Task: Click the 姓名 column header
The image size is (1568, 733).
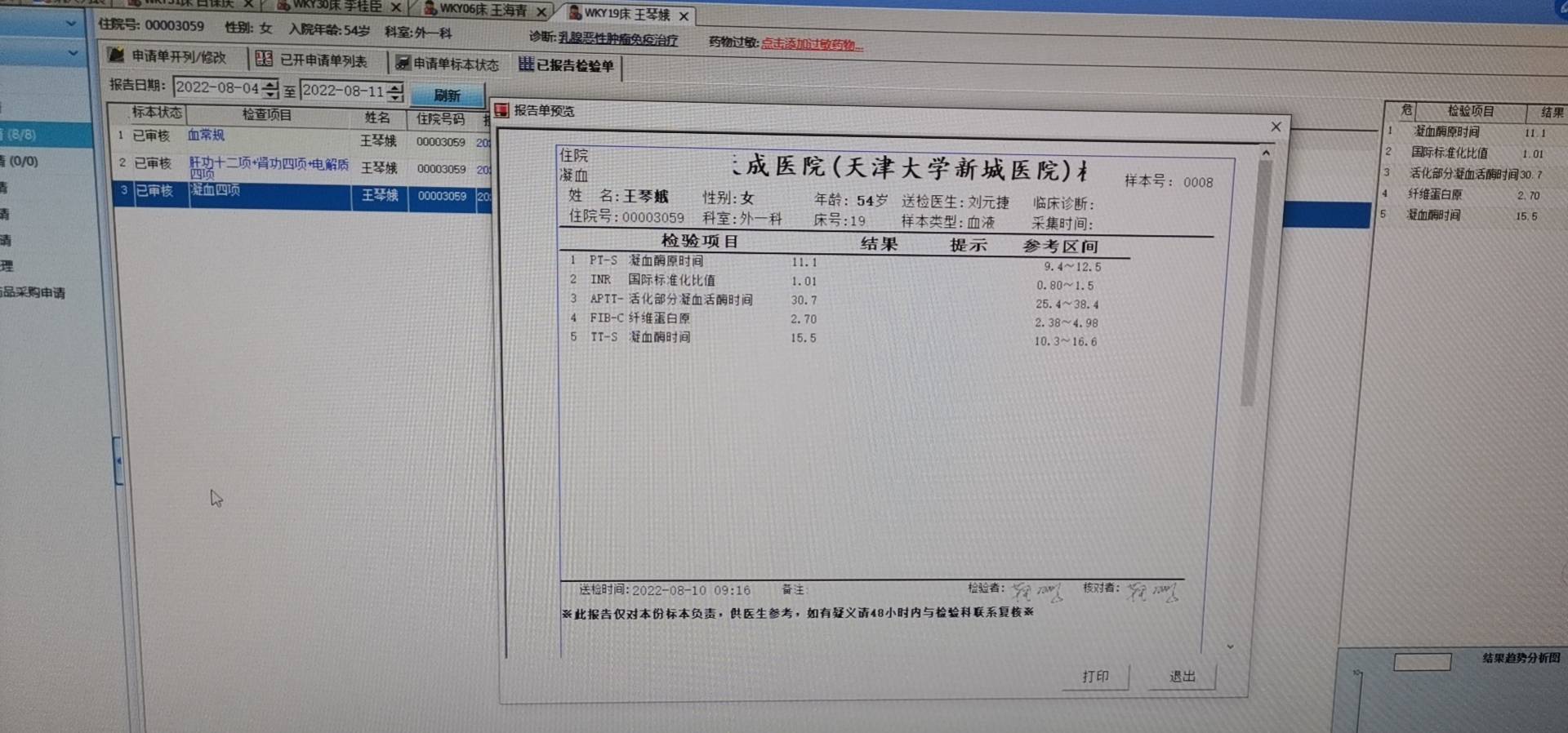Action: click(377, 118)
